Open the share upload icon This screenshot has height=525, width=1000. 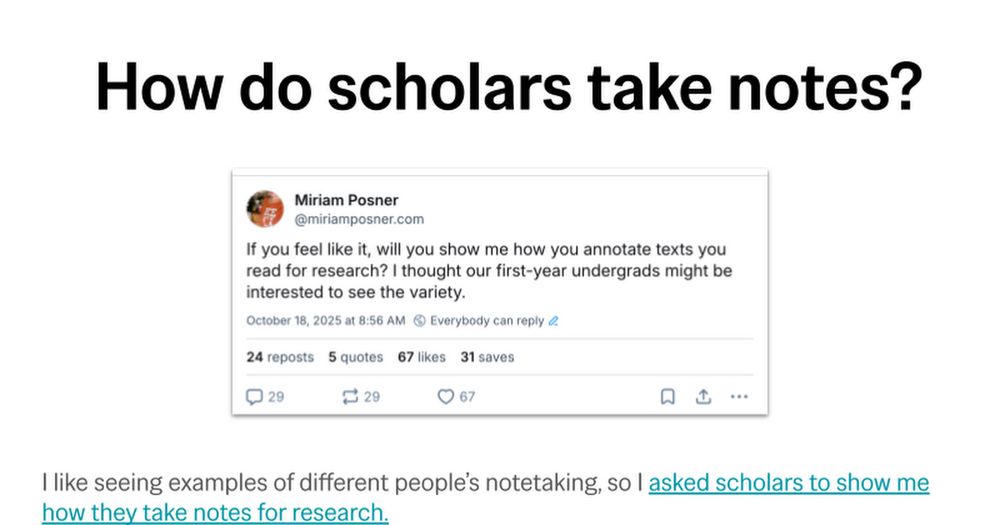point(703,397)
